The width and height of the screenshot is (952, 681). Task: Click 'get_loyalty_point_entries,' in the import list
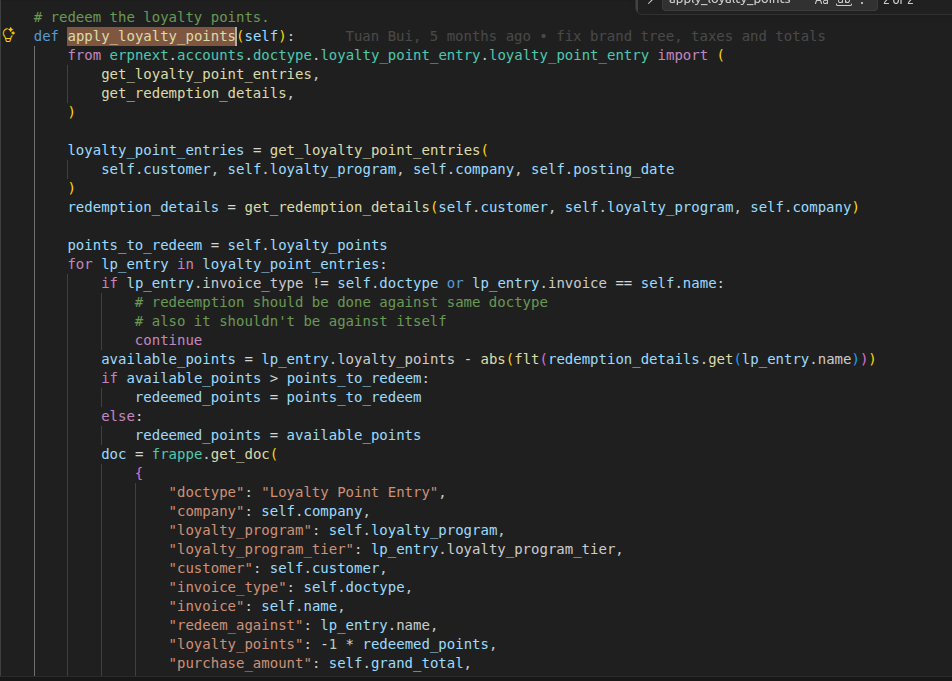pos(210,74)
